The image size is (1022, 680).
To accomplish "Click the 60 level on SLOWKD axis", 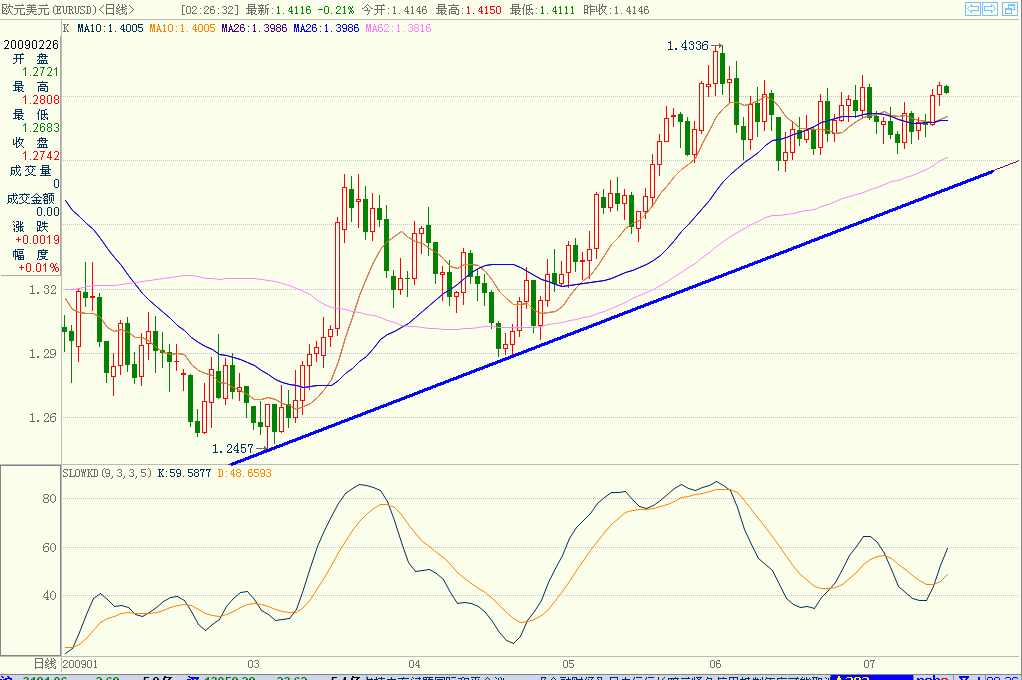I will coord(50,548).
